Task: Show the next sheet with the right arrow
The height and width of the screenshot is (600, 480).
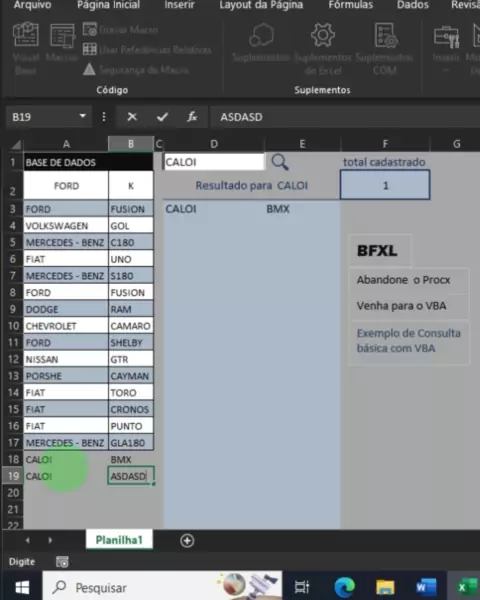Action: point(50,540)
